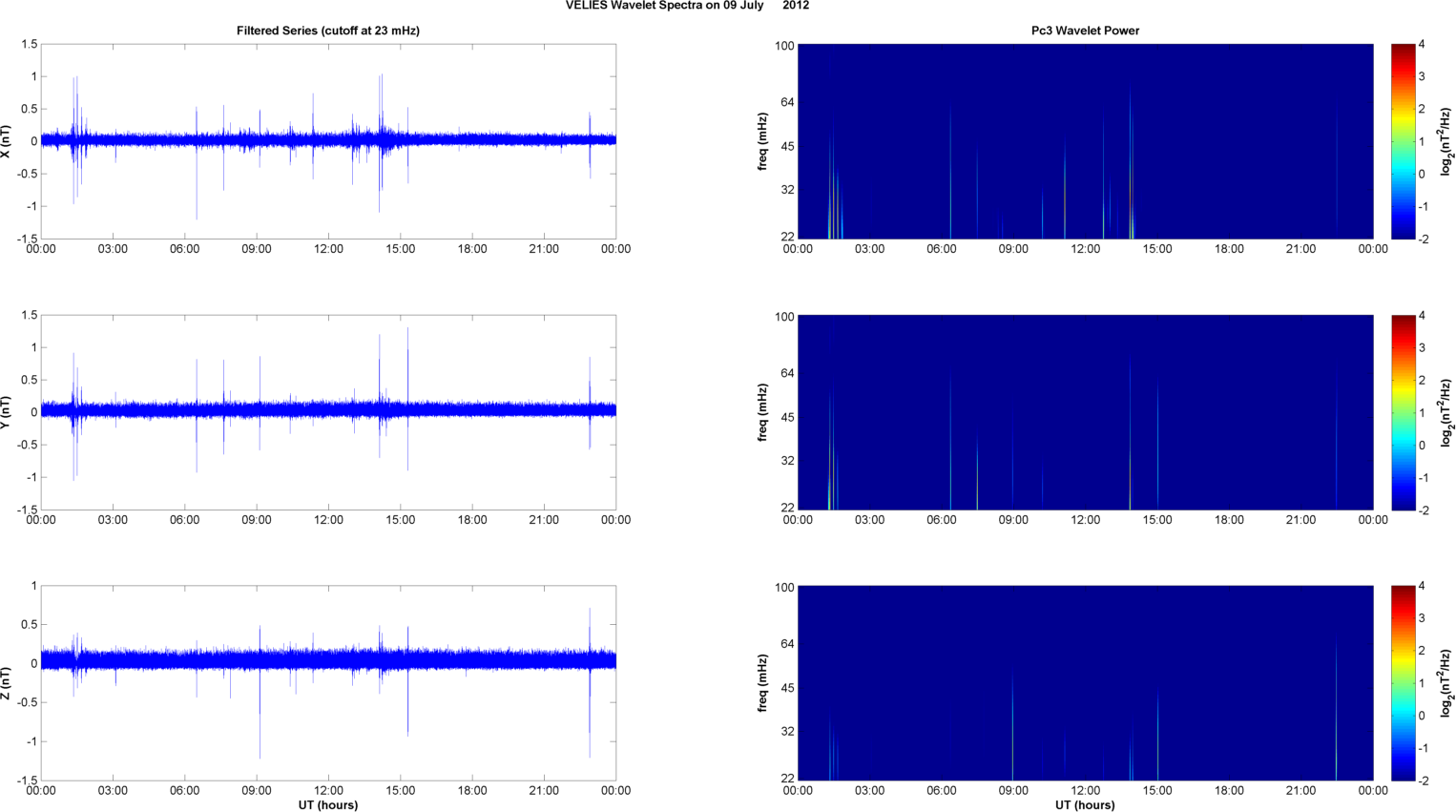This screenshot has height=812, width=1456.
Task: Click the freq (mHz) label of top spectrum
Action: (x=763, y=141)
